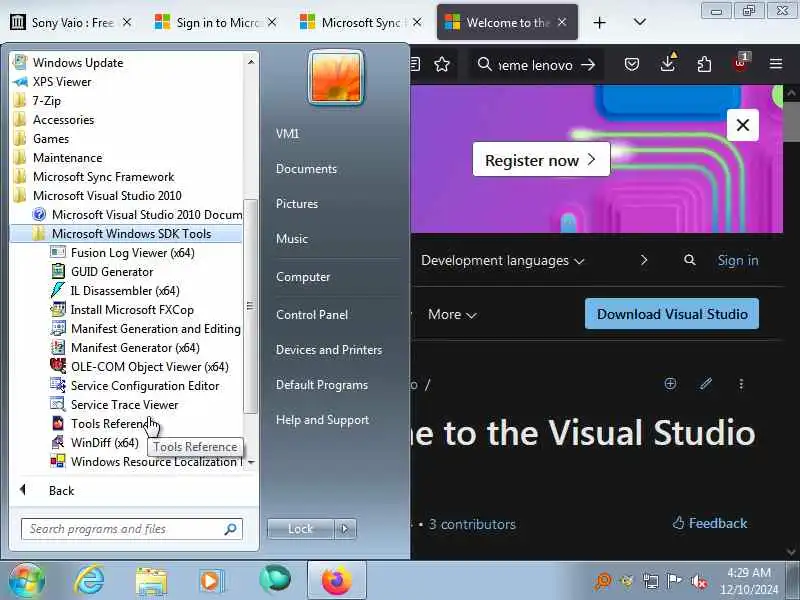Open Firefox hamburger application menu
Screen dimensions: 800x600
pos(776,64)
